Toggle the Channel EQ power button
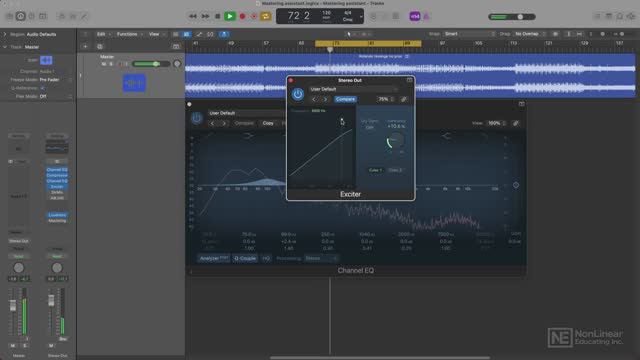Screen dimensions: 640x360 [x=197, y=118]
